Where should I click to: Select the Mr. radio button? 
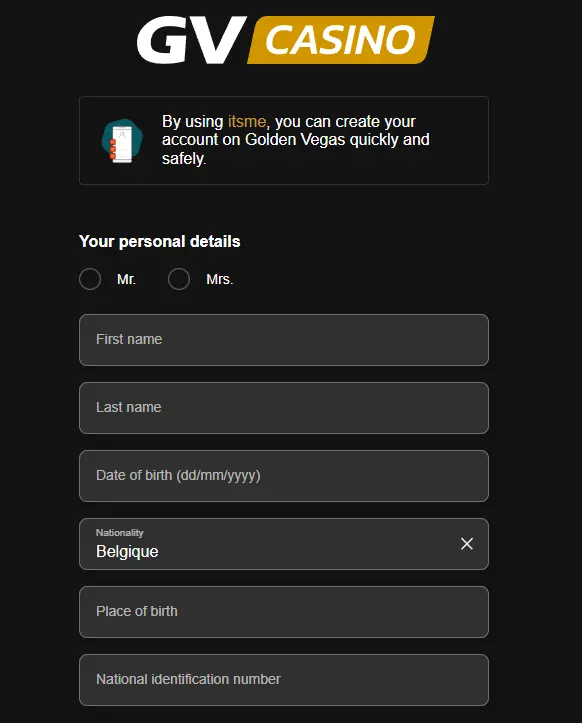90,279
